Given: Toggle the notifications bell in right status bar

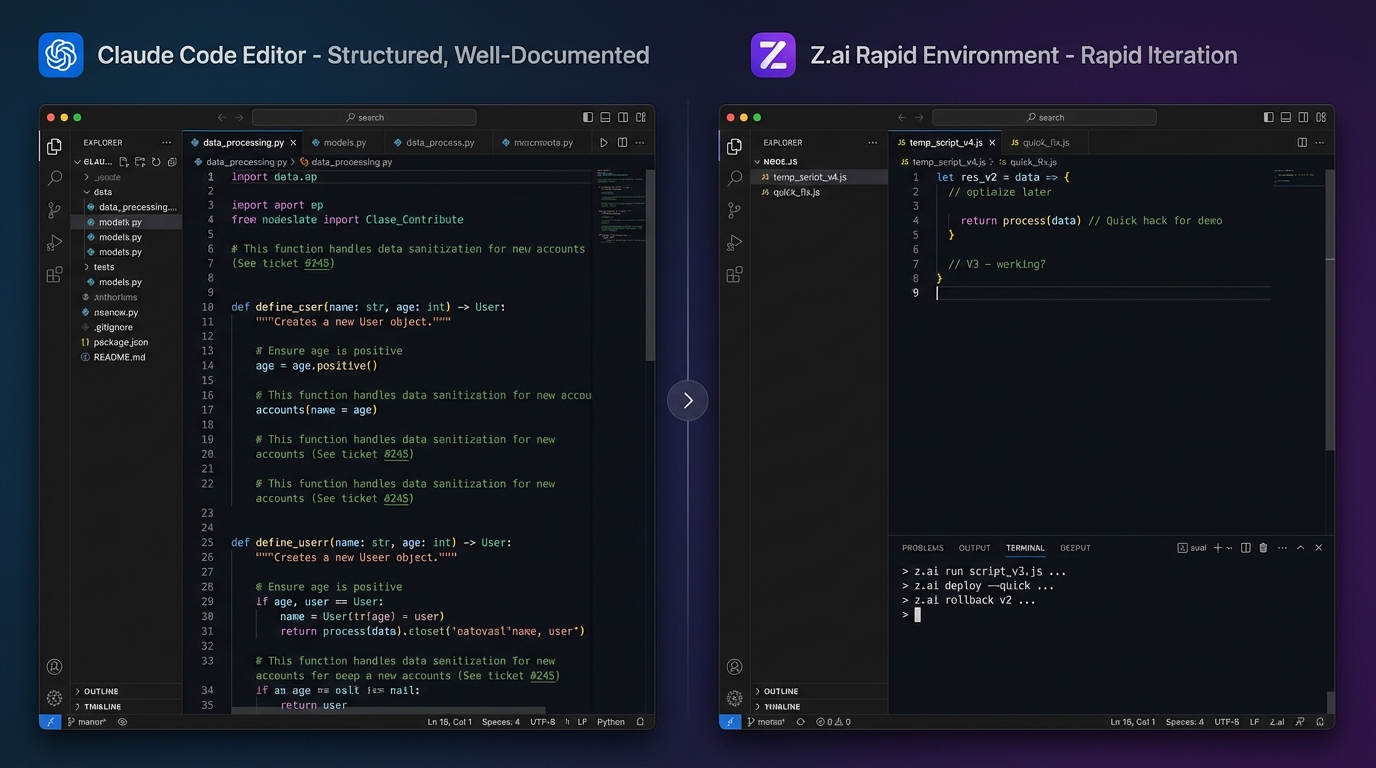Looking at the screenshot, I should click(1320, 721).
